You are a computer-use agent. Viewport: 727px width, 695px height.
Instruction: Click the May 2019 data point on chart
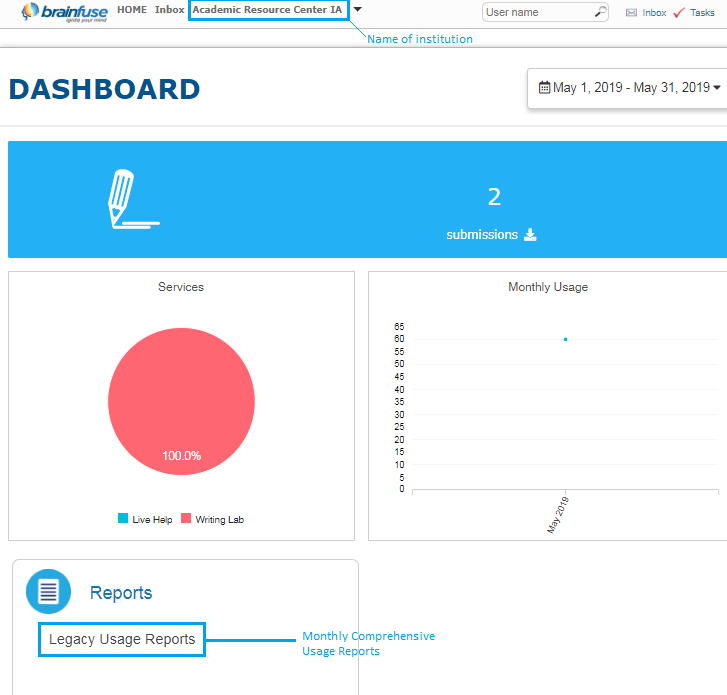(x=565, y=339)
